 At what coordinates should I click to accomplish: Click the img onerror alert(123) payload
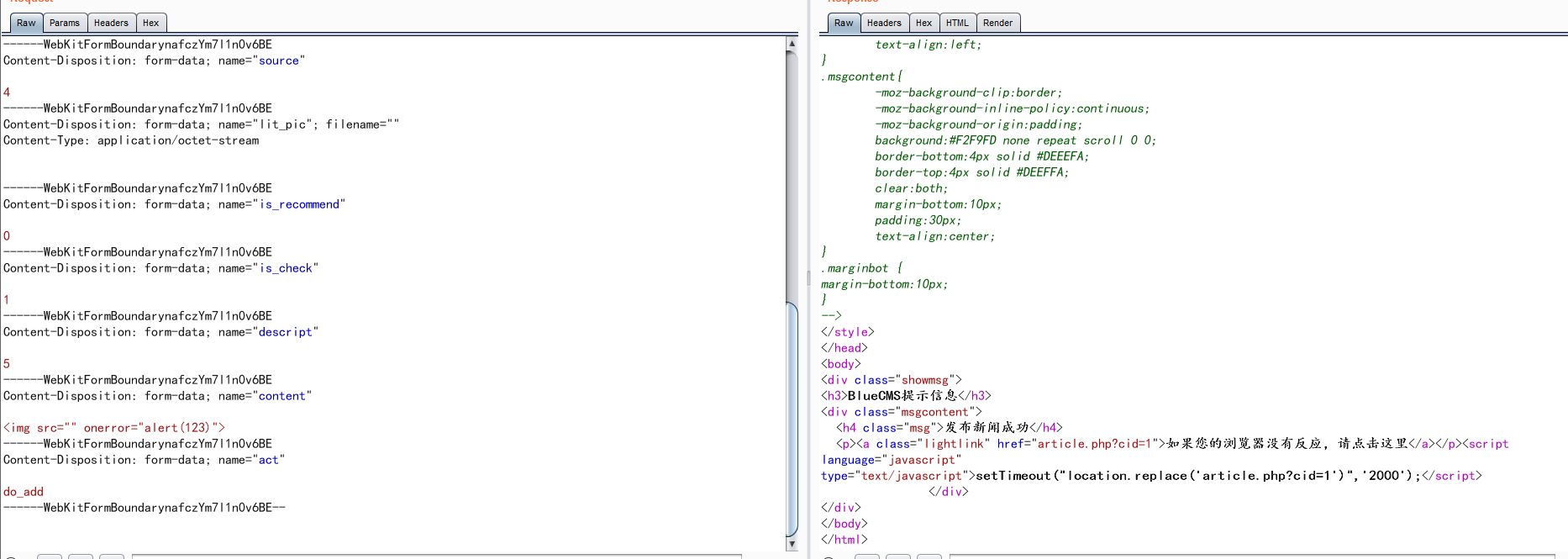114,428
